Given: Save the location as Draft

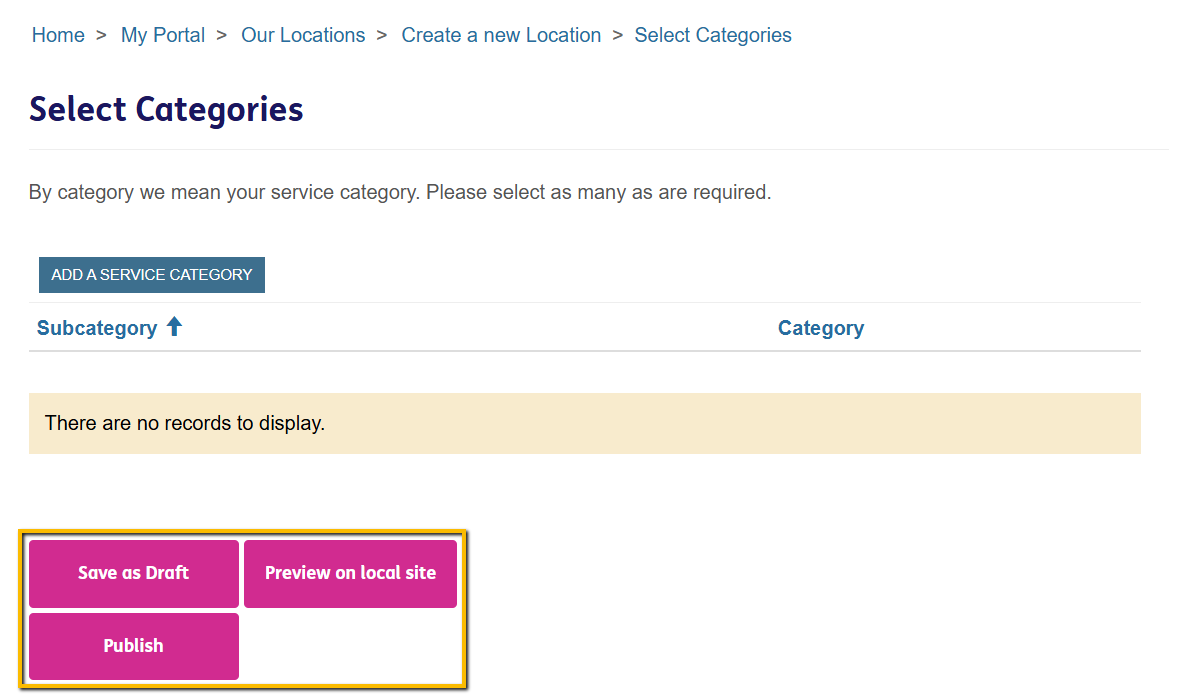Looking at the screenshot, I should [134, 573].
